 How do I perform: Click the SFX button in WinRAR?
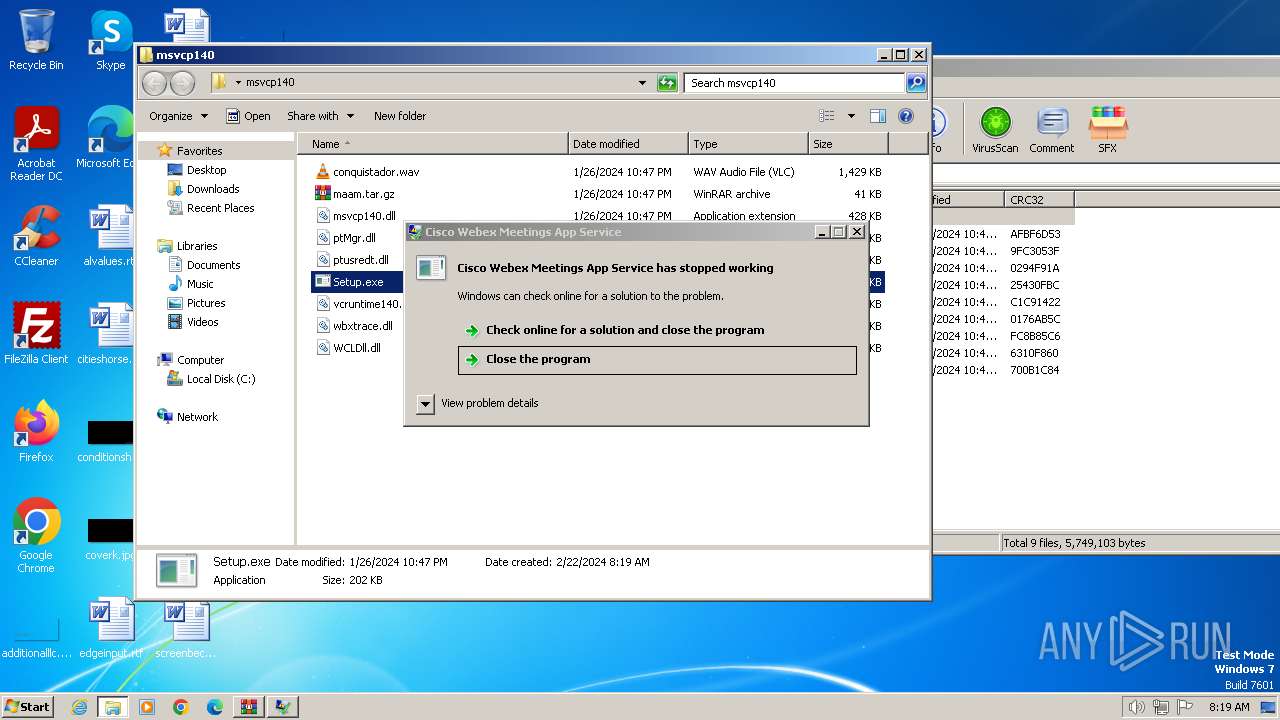[1107, 131]
